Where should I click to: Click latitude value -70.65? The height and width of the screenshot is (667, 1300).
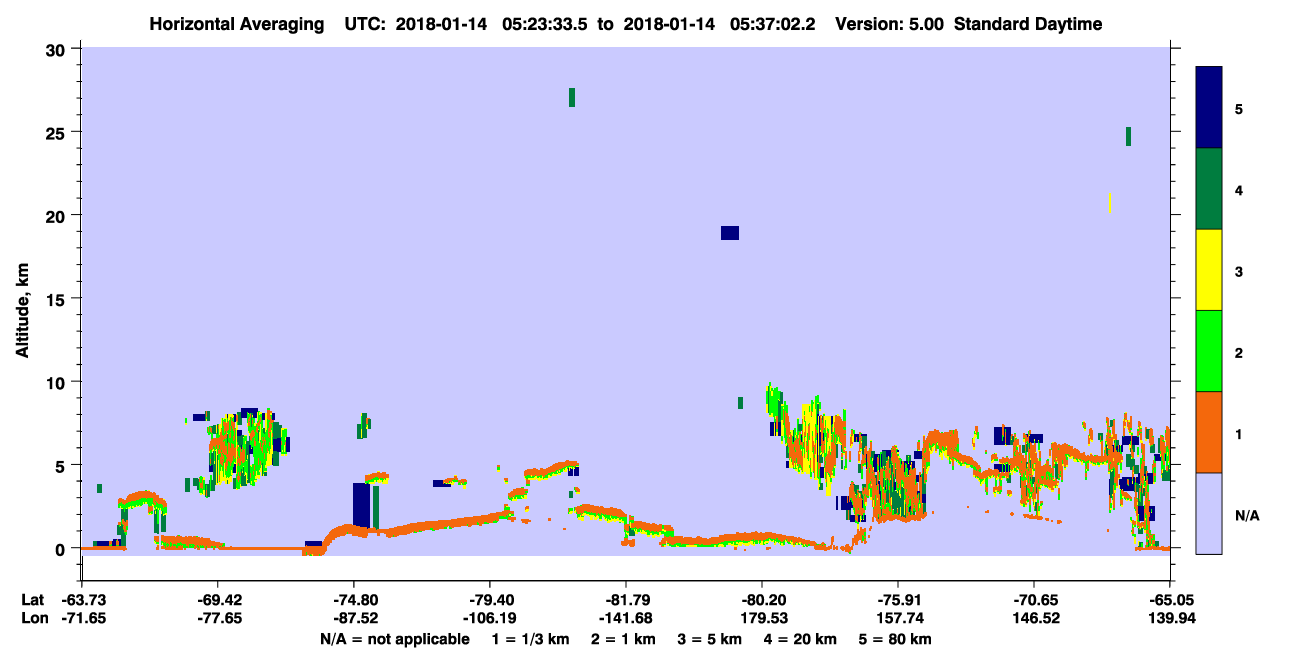pos(1033,600)
